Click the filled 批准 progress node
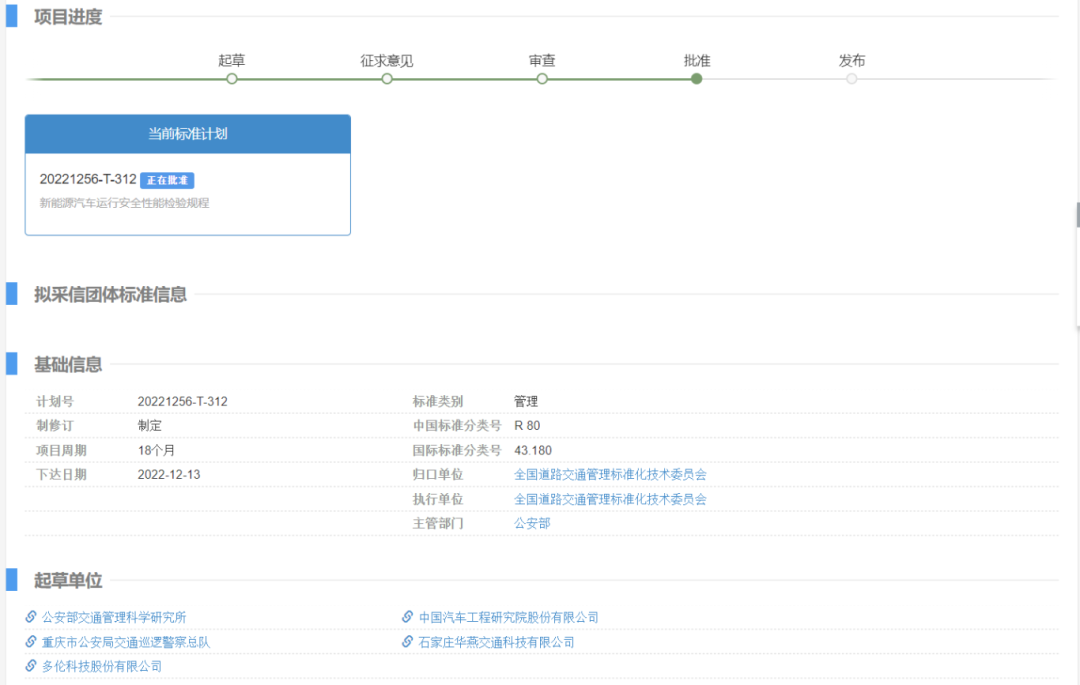The image size is (1080, 685). click(x=697, y=78)
